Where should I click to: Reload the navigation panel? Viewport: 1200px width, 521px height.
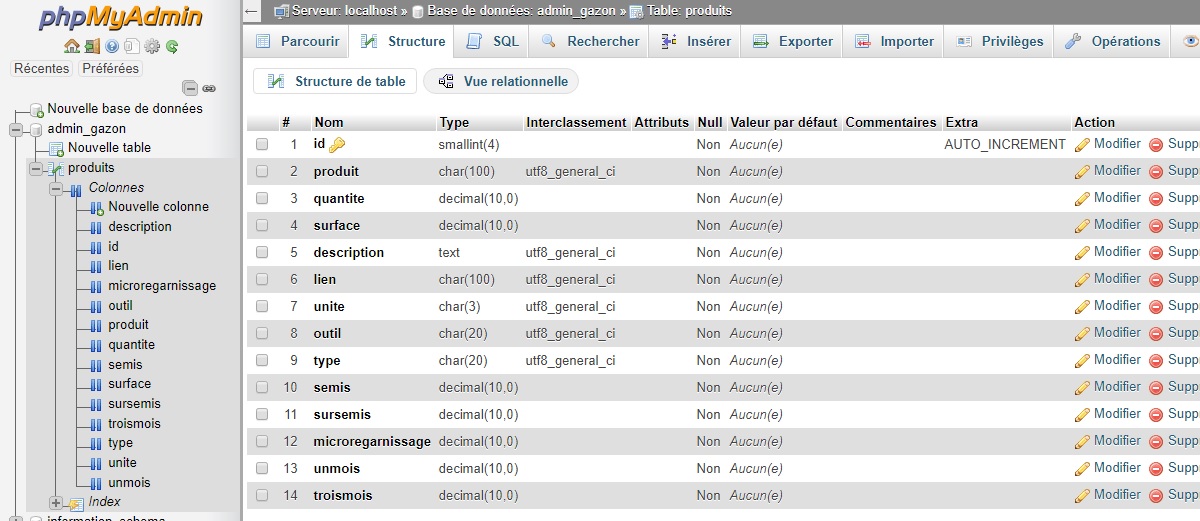172,46
